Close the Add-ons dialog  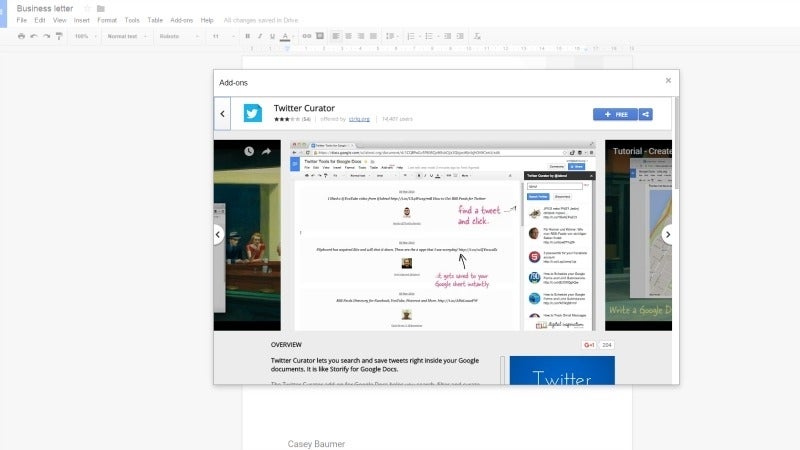[668, 81]
